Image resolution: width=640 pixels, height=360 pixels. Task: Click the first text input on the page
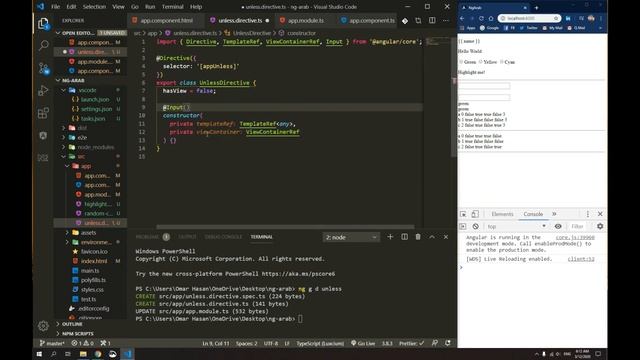click(x=484, y=86)
